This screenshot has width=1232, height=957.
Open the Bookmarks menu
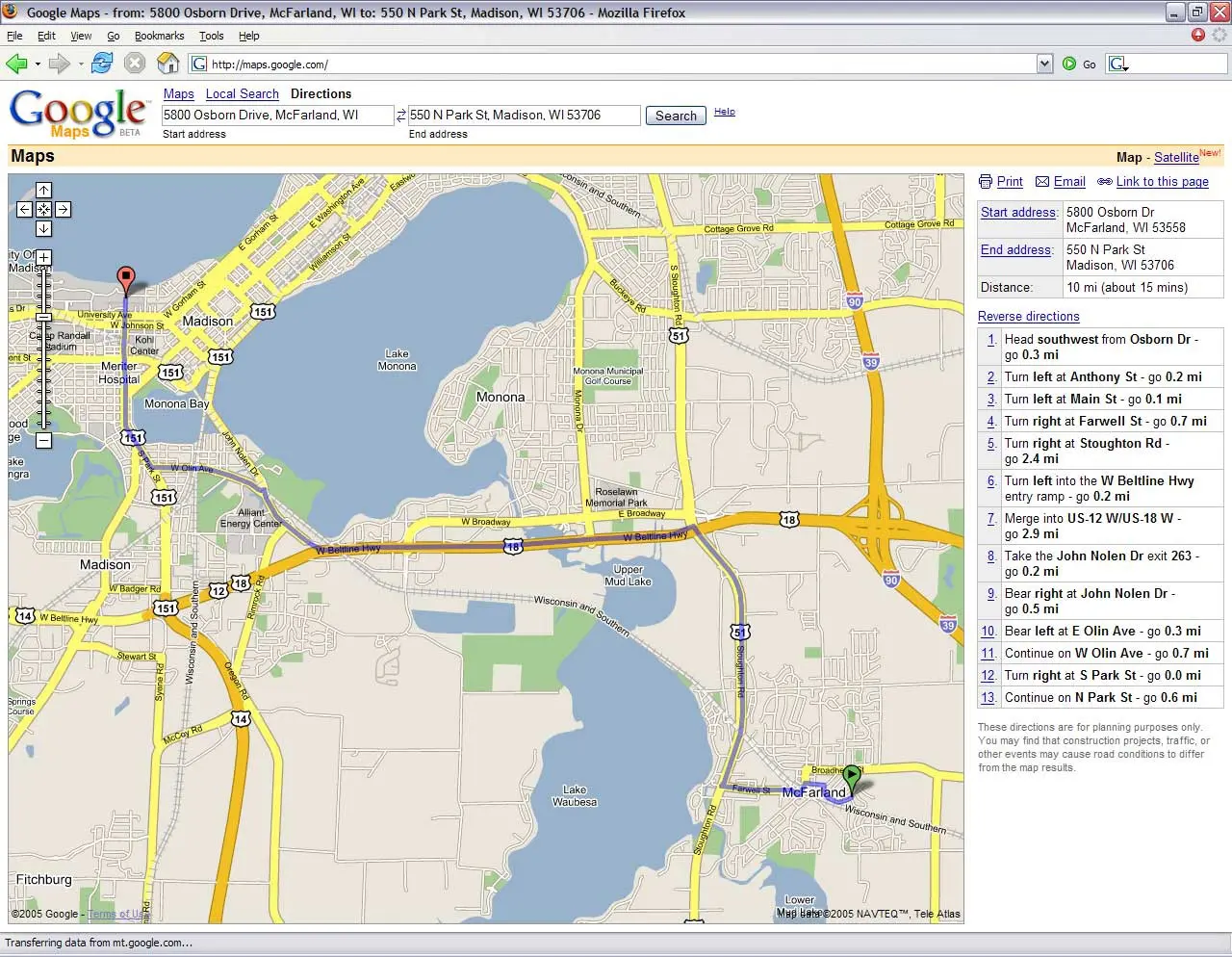[x=159, y=36]
